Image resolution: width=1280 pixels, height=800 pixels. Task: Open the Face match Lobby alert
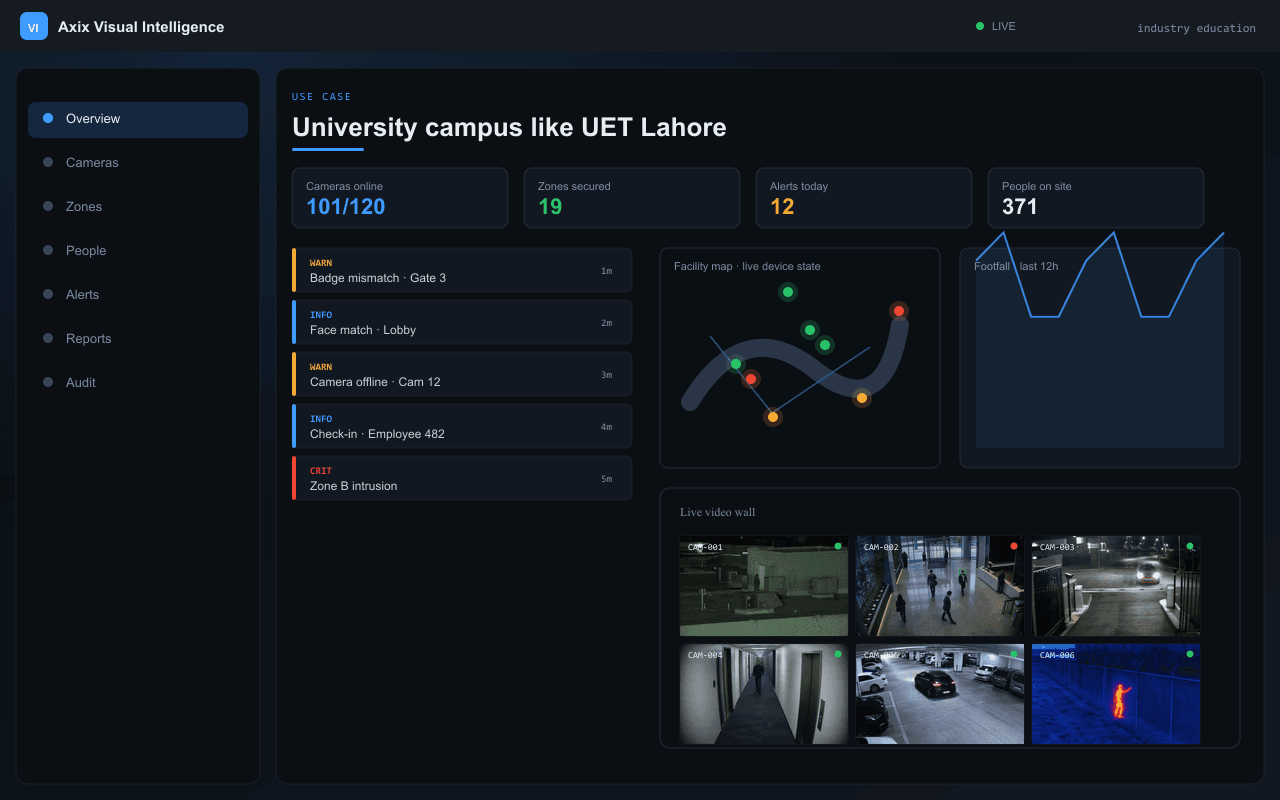pyautogui.click(x=462, y=322)
